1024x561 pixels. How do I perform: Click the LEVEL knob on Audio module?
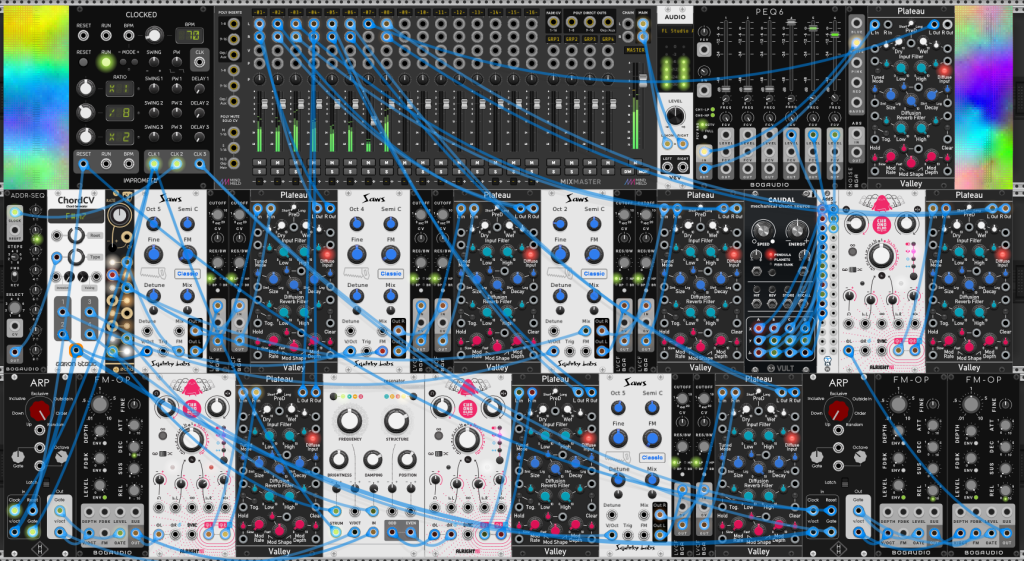[675, 116]
